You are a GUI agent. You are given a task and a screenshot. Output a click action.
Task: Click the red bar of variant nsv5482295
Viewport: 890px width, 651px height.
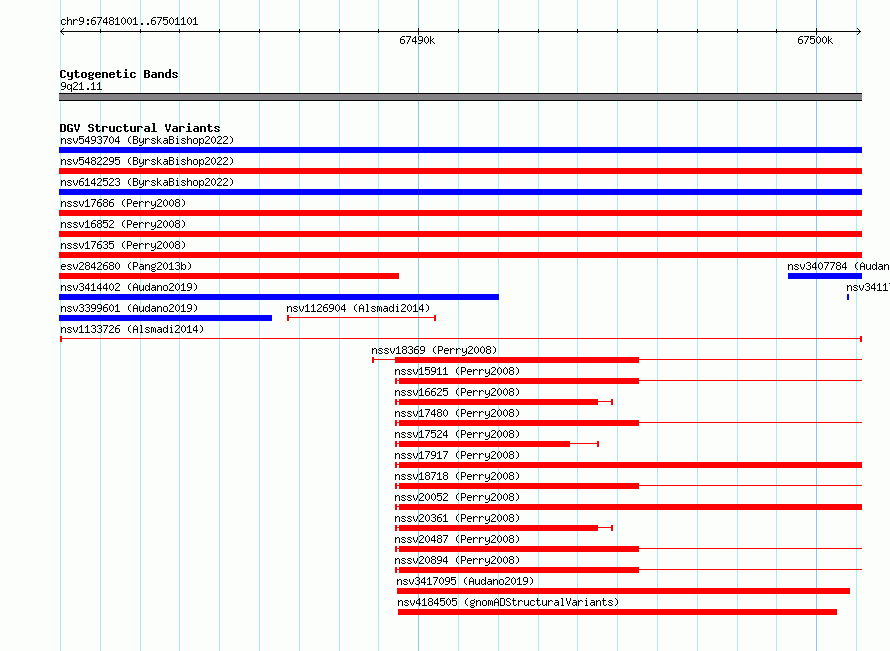pyautogui.click(x=460, y=171)
